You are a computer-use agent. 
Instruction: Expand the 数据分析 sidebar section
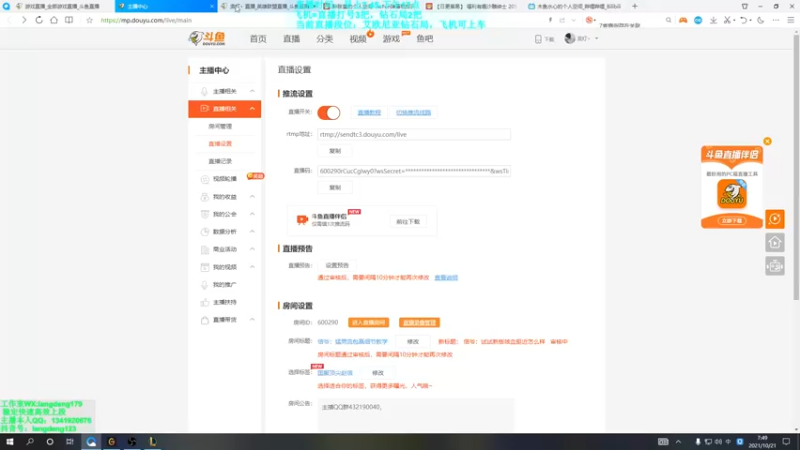[252, 231]
